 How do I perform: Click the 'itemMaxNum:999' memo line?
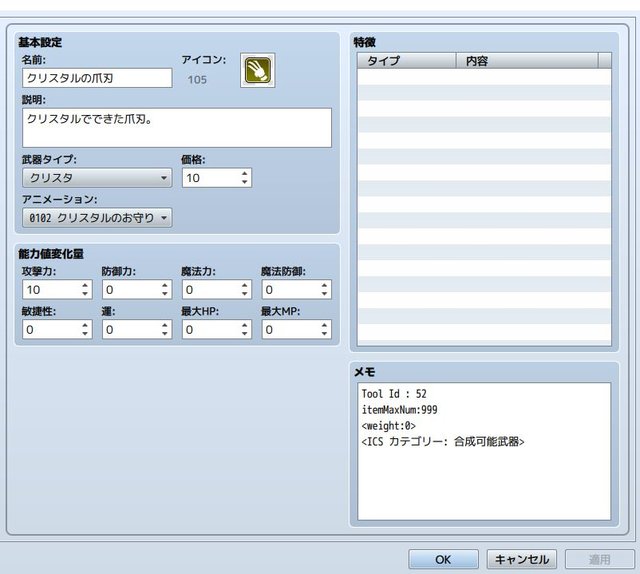tap(399, 409)
